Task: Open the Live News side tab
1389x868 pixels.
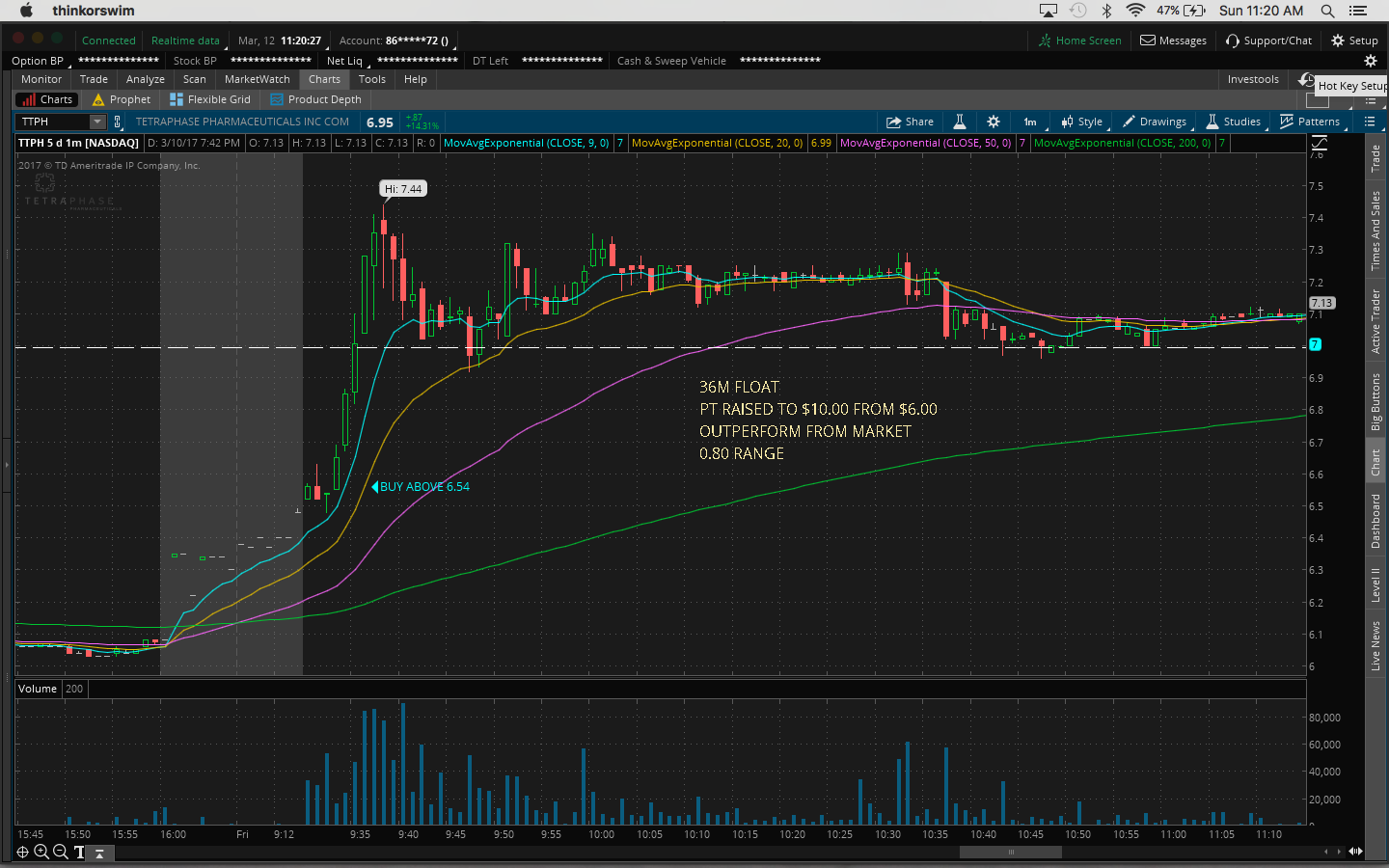Action: pos(1376,646)
